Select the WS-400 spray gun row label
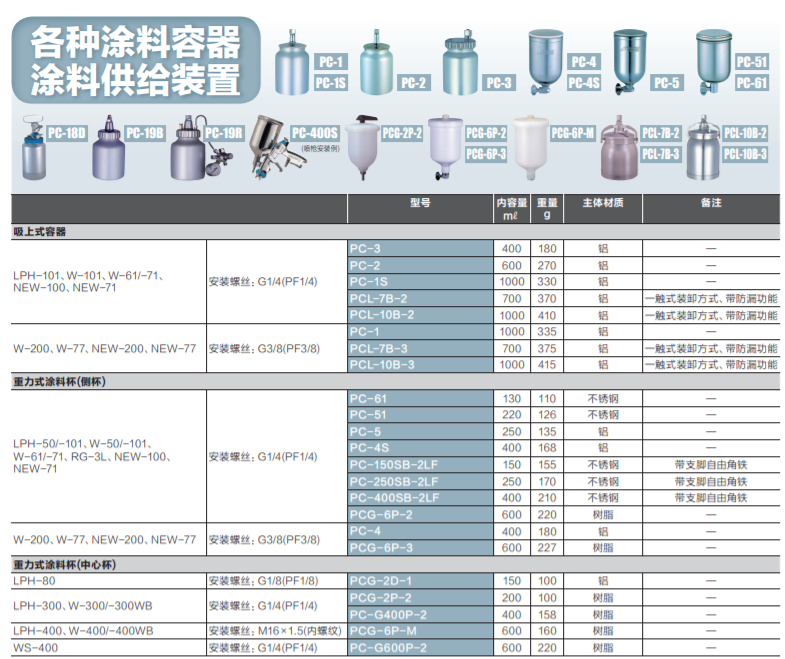This screenshot has width=785, height=659. (35, 648)
